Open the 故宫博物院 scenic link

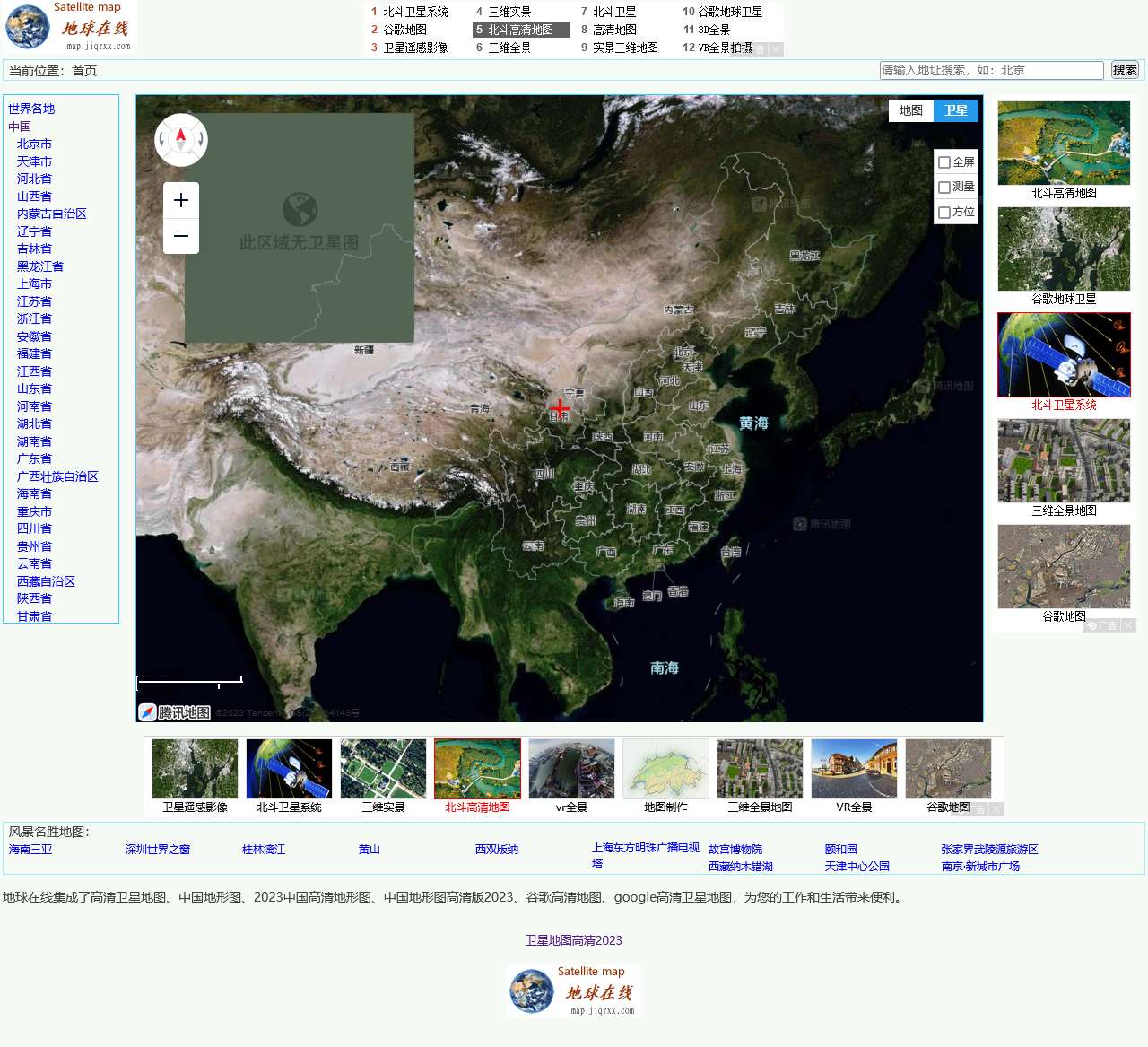pos(735,849)
